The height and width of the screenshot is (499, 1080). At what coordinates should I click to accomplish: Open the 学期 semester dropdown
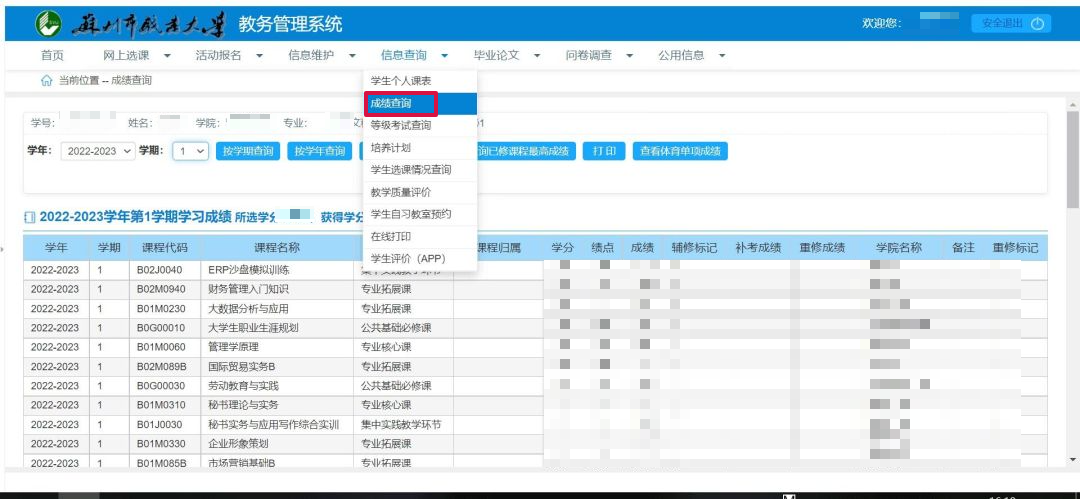(191, 152)
